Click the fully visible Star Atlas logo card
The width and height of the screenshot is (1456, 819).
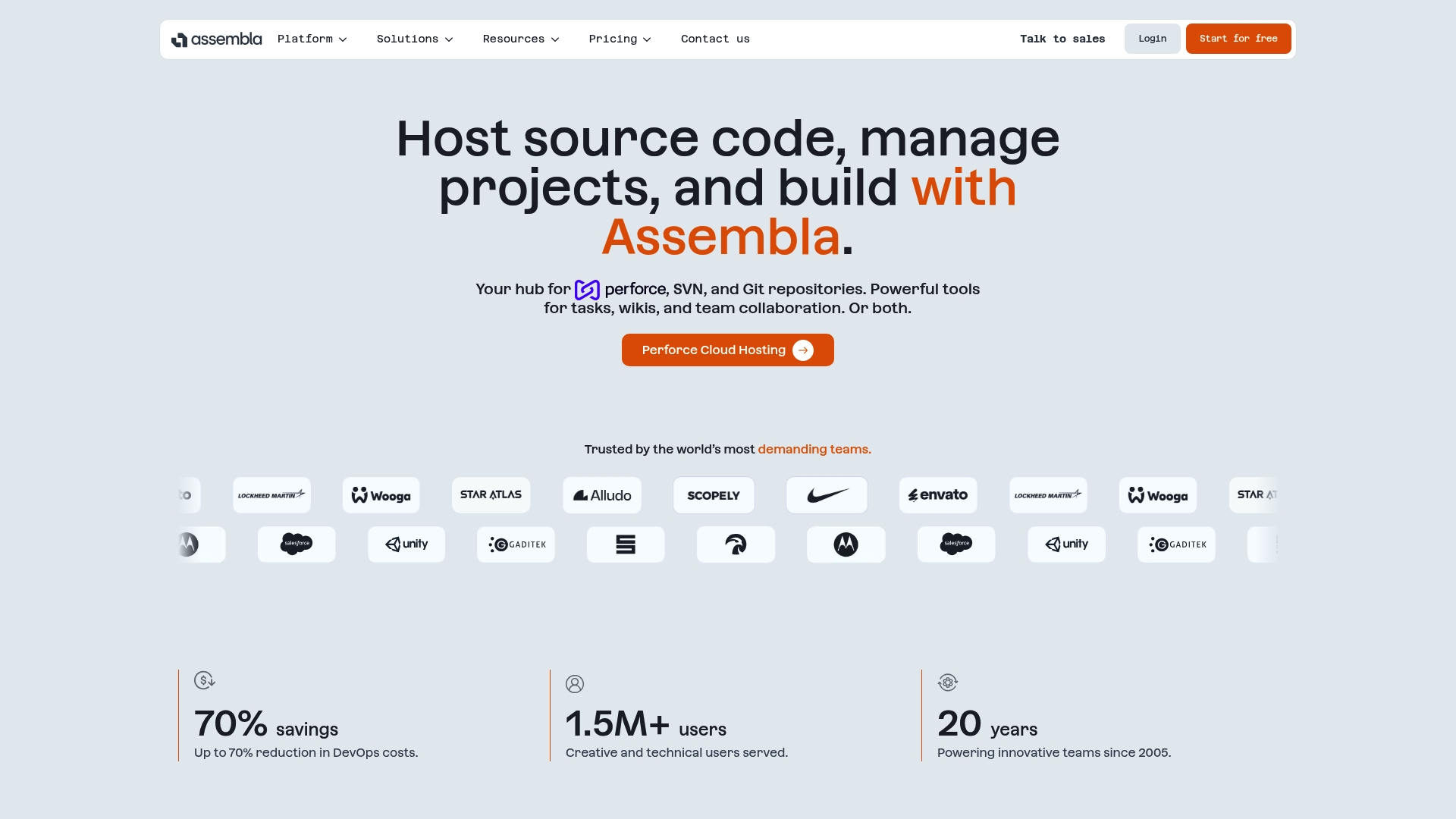click(x=491, y=495)
